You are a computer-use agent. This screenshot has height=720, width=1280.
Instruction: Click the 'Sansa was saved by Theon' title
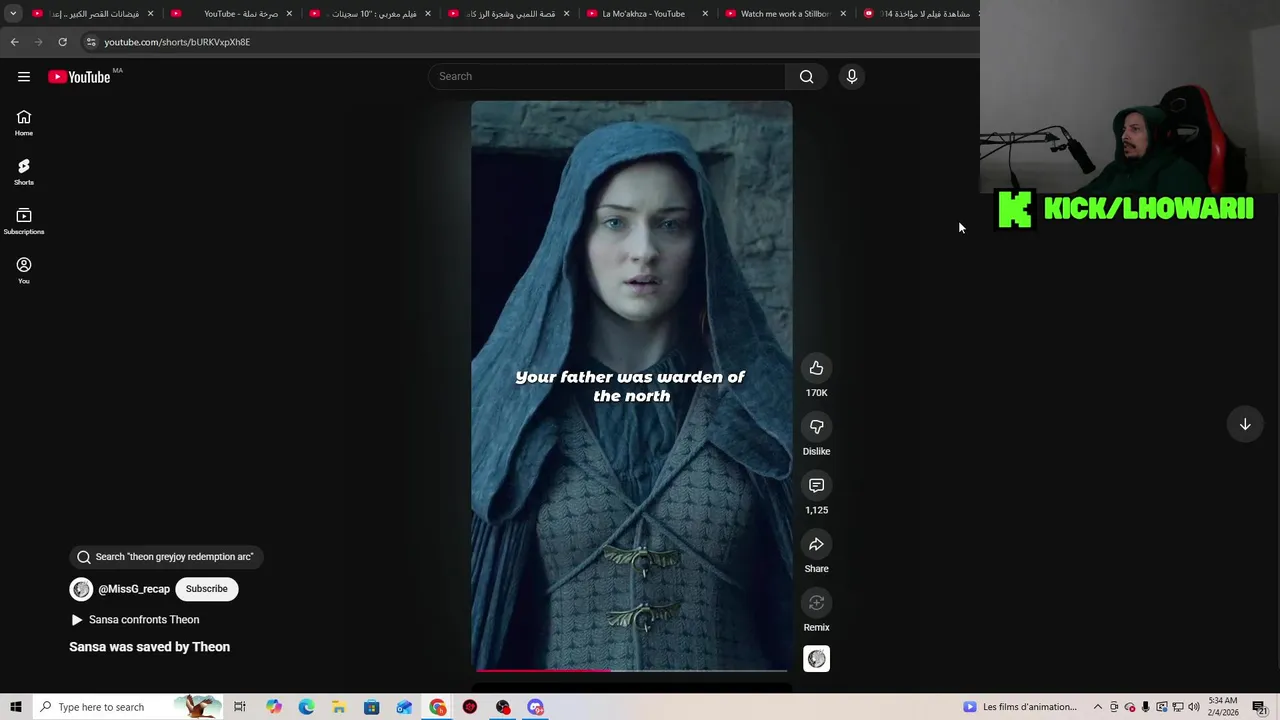[149, 647]
